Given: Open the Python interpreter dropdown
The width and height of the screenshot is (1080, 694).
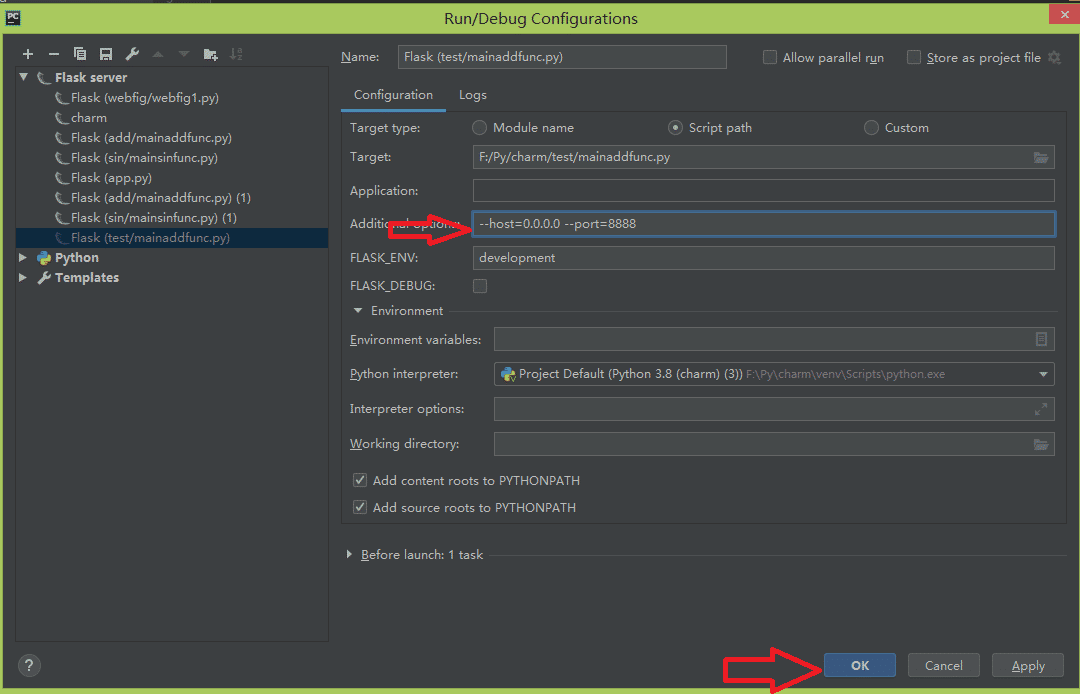Looking at the screenshot, I should pos(1043,375).
